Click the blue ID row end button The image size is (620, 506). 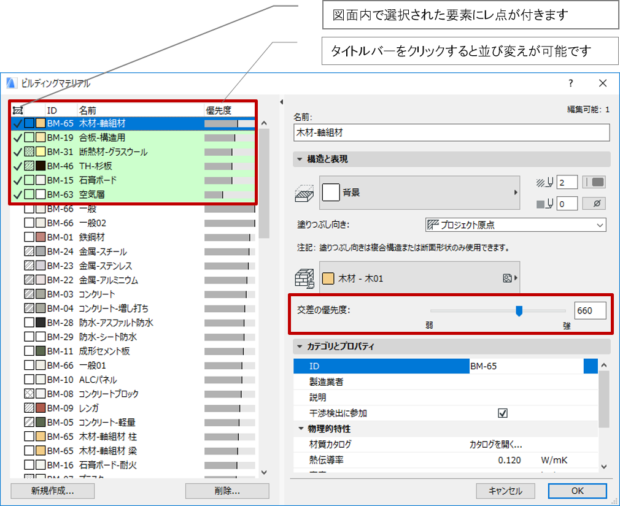[x=591, y=366]
